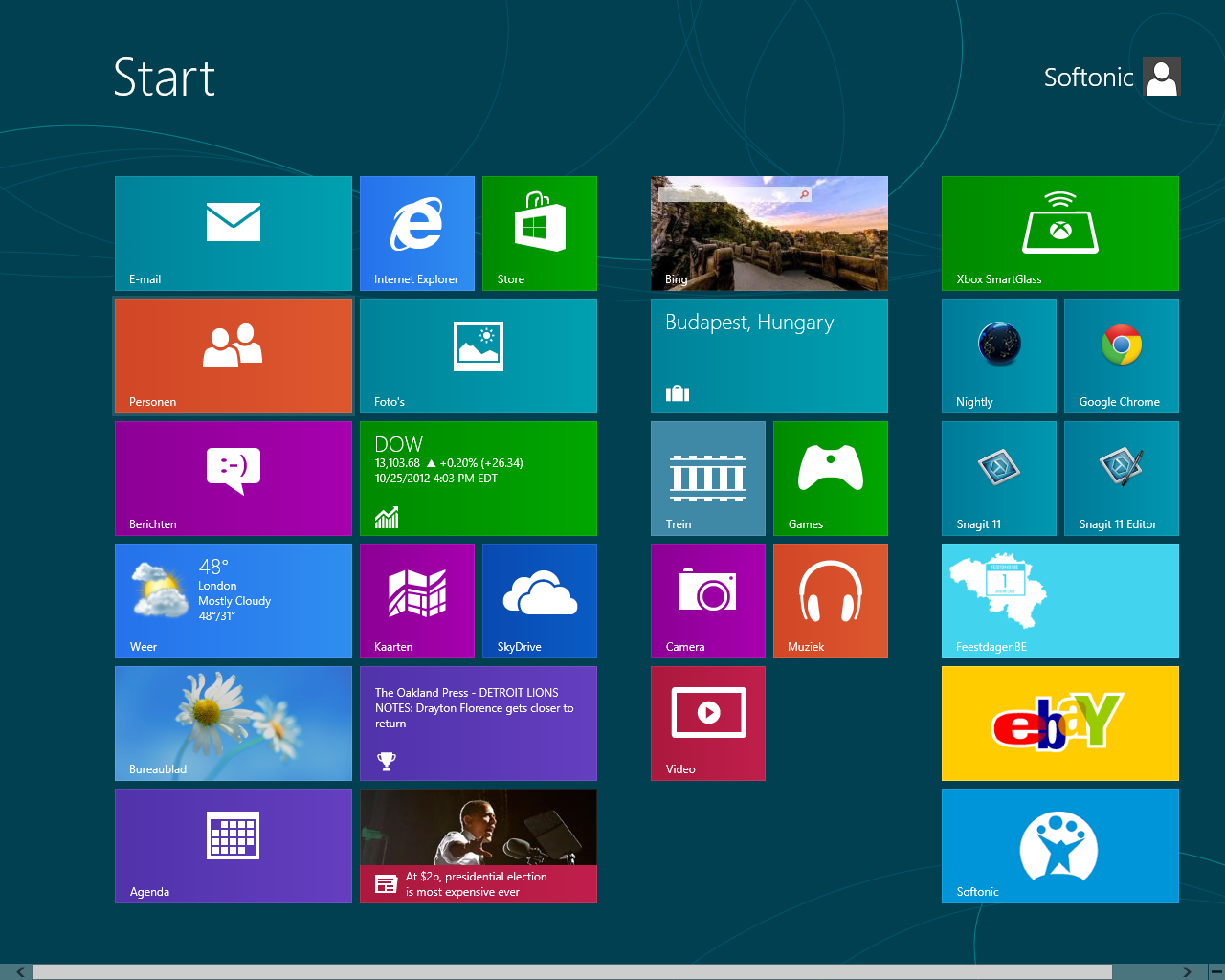Viewport: 1225px width, 980px height.
Task: Open the SkyDrive tile
Action: (539, 600)
